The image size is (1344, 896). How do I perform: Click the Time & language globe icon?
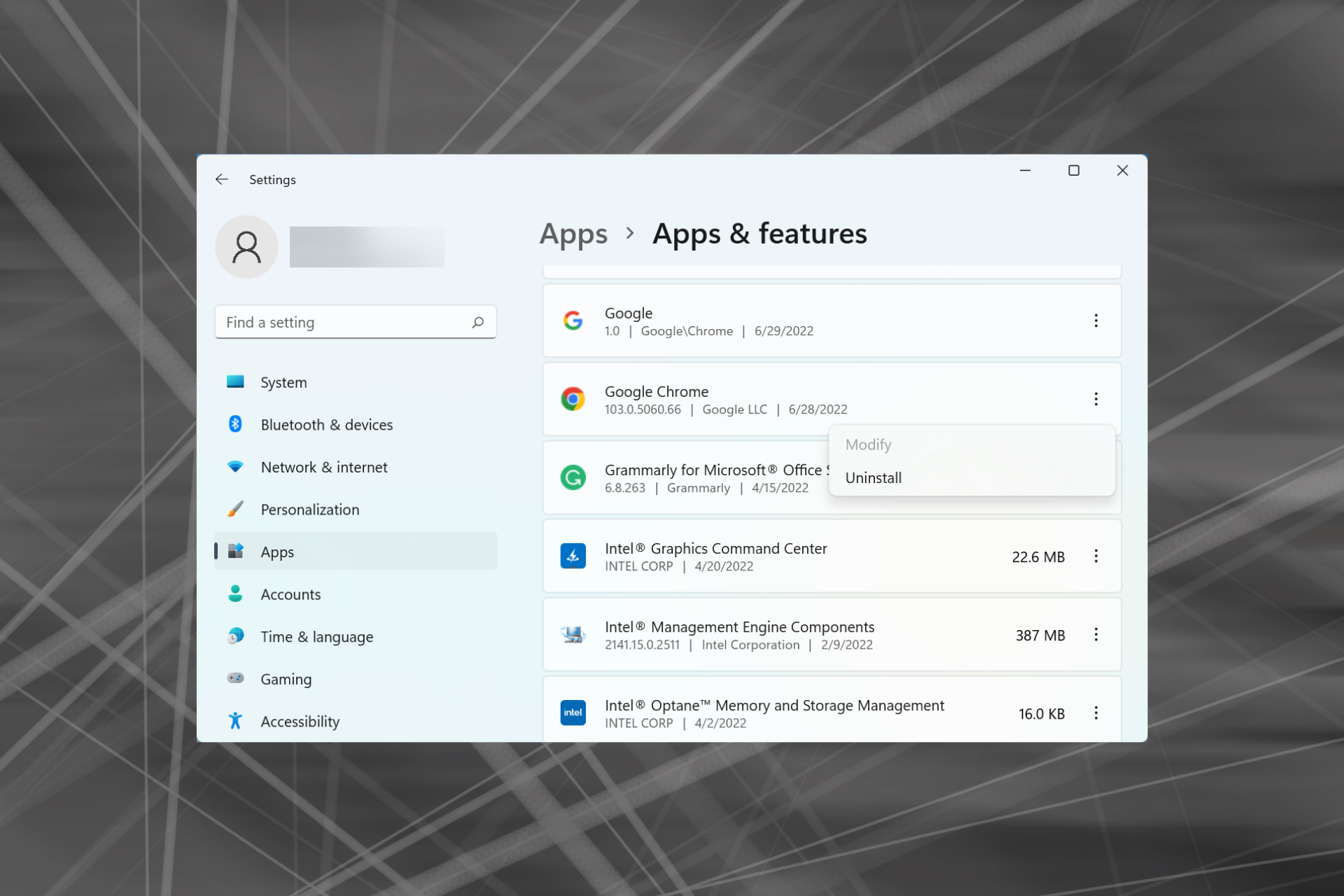tap(235, 636)
